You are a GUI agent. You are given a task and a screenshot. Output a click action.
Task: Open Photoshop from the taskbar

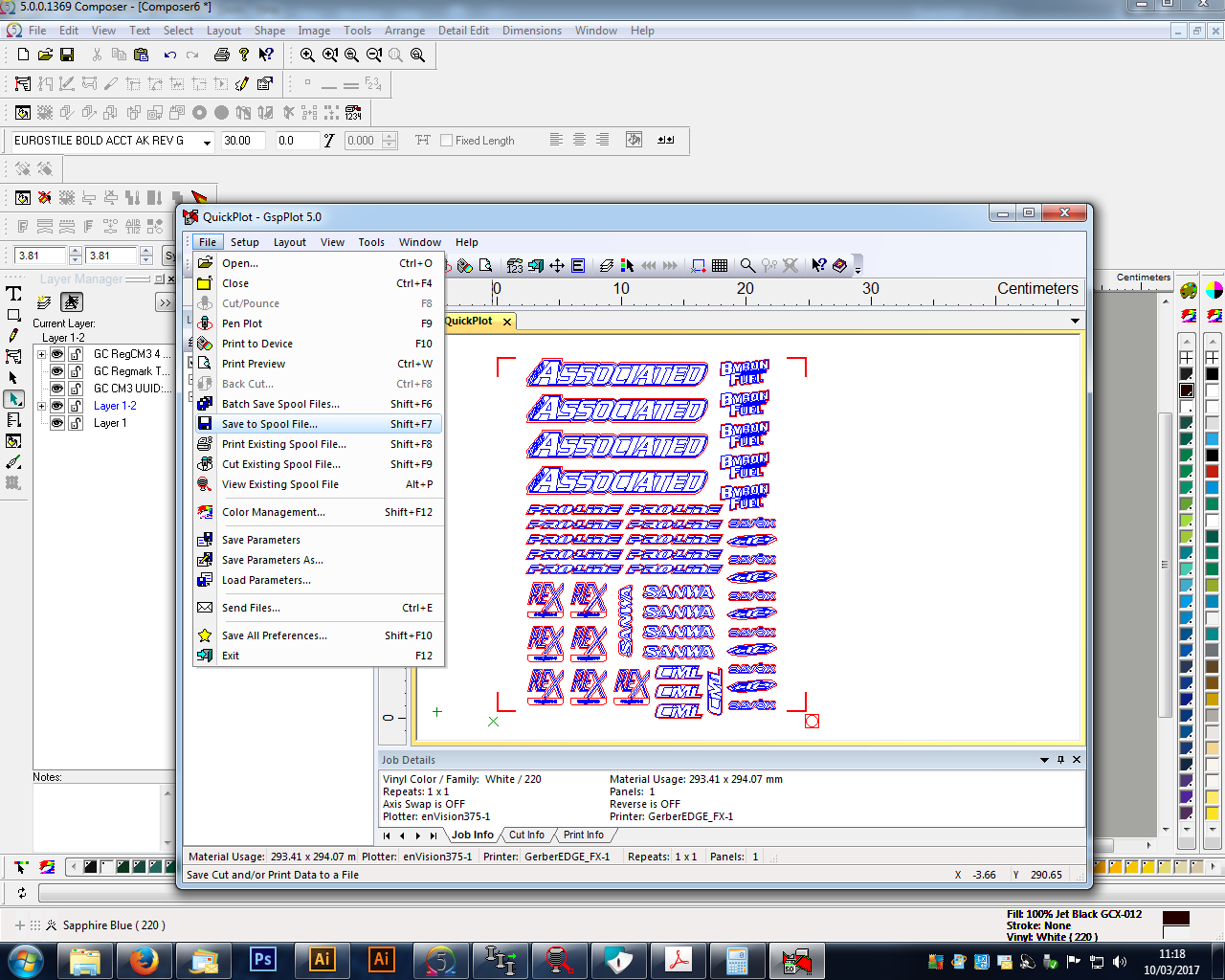pyautogui.click(x=262, y=960)
